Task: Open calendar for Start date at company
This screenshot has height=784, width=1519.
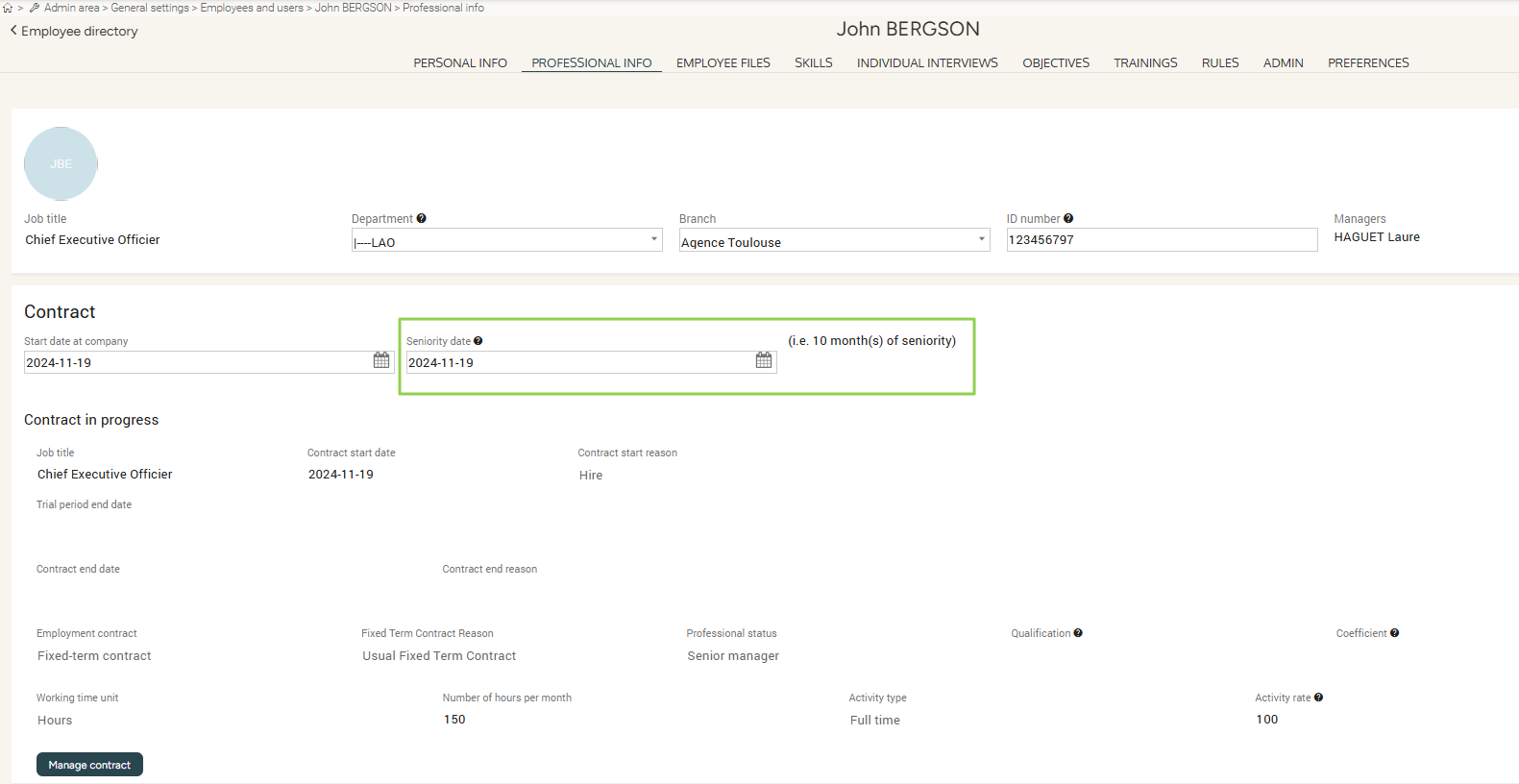Action: pos(381,360)
